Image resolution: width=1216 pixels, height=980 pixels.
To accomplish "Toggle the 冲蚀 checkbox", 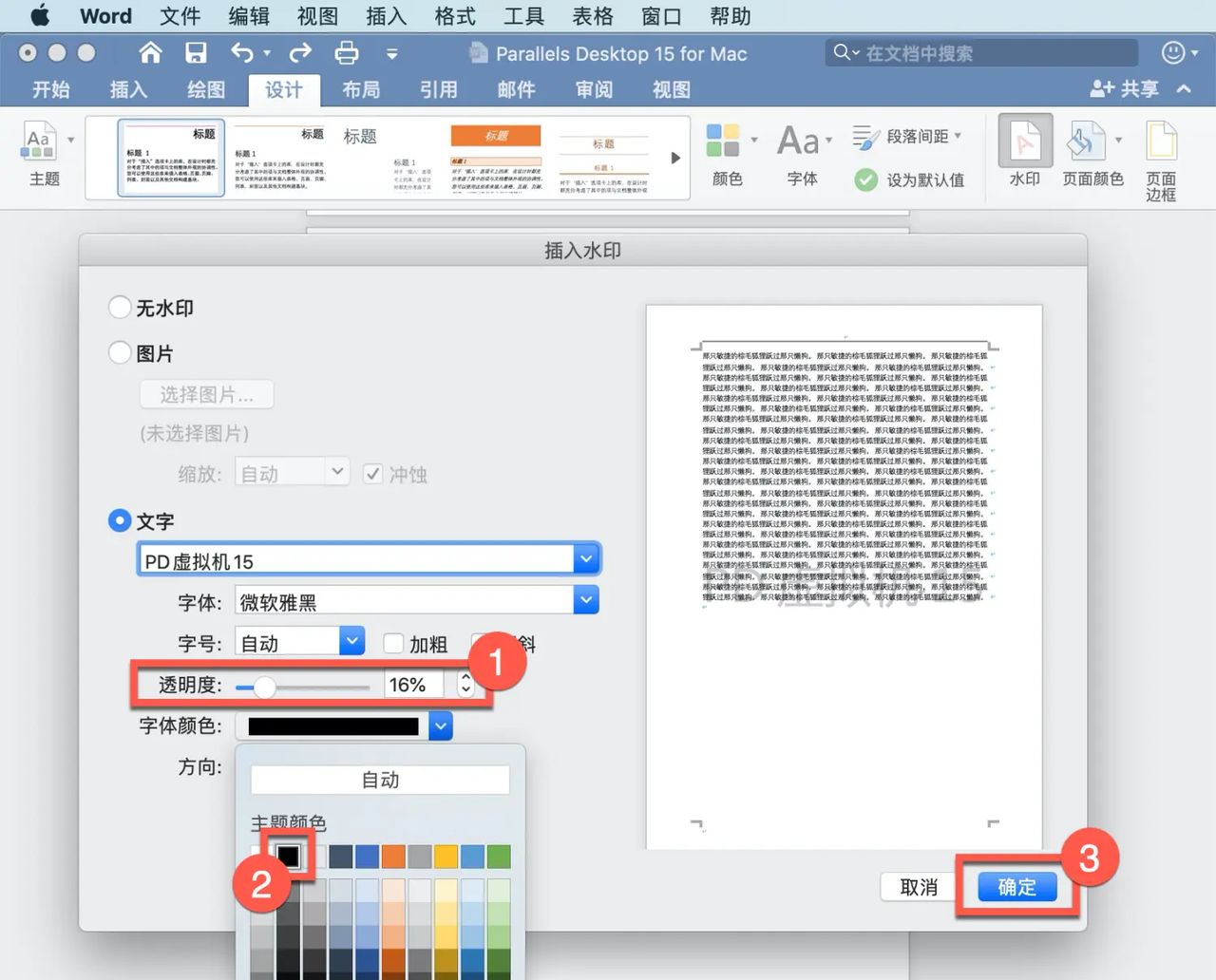I will click(x=372, y=474).
